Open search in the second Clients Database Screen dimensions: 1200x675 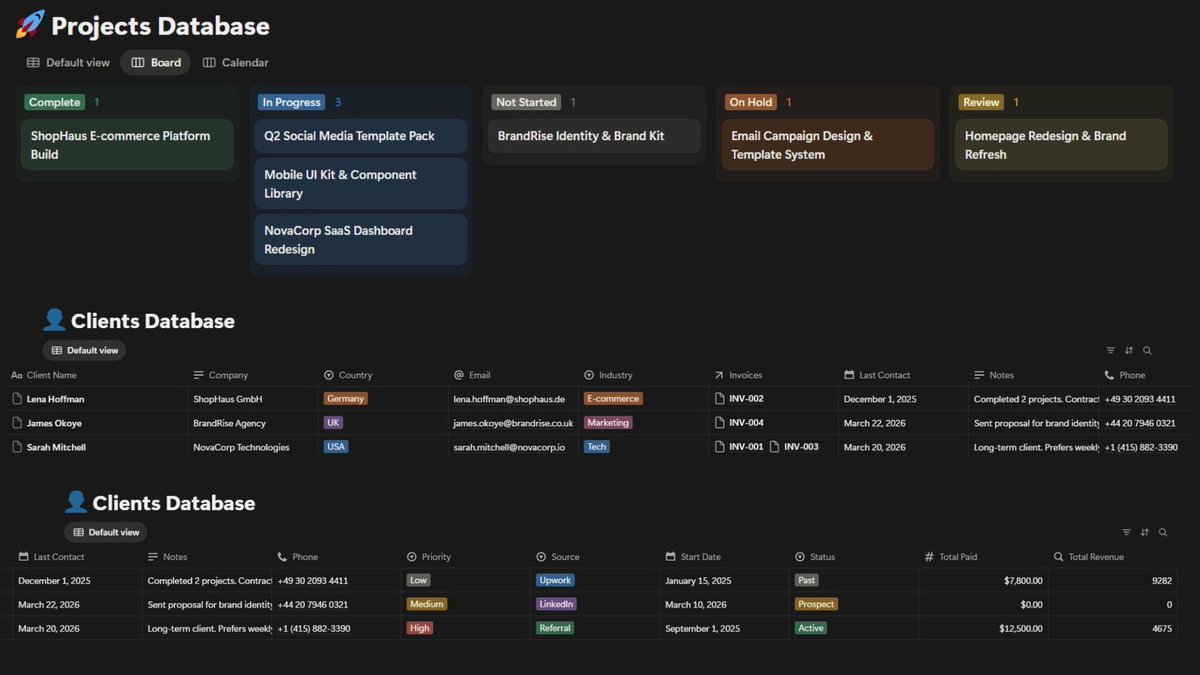click(1163, 532)
